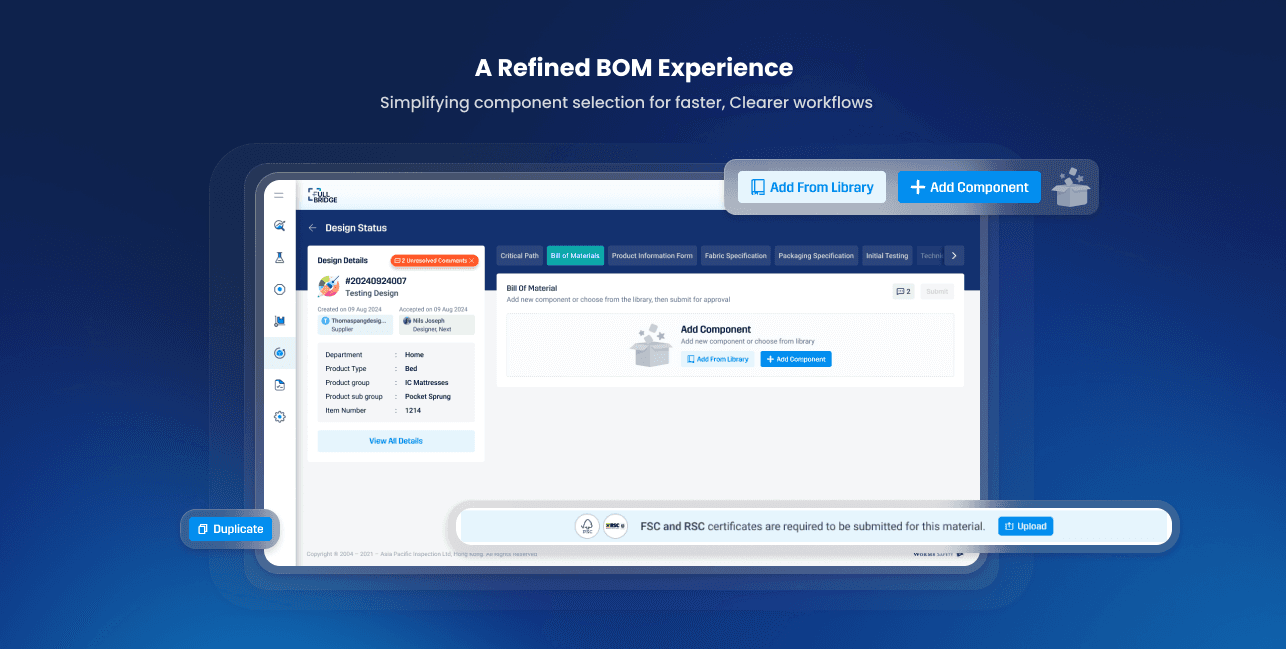Open the trolley cart icon in sidebar

(x=279, y=321)
